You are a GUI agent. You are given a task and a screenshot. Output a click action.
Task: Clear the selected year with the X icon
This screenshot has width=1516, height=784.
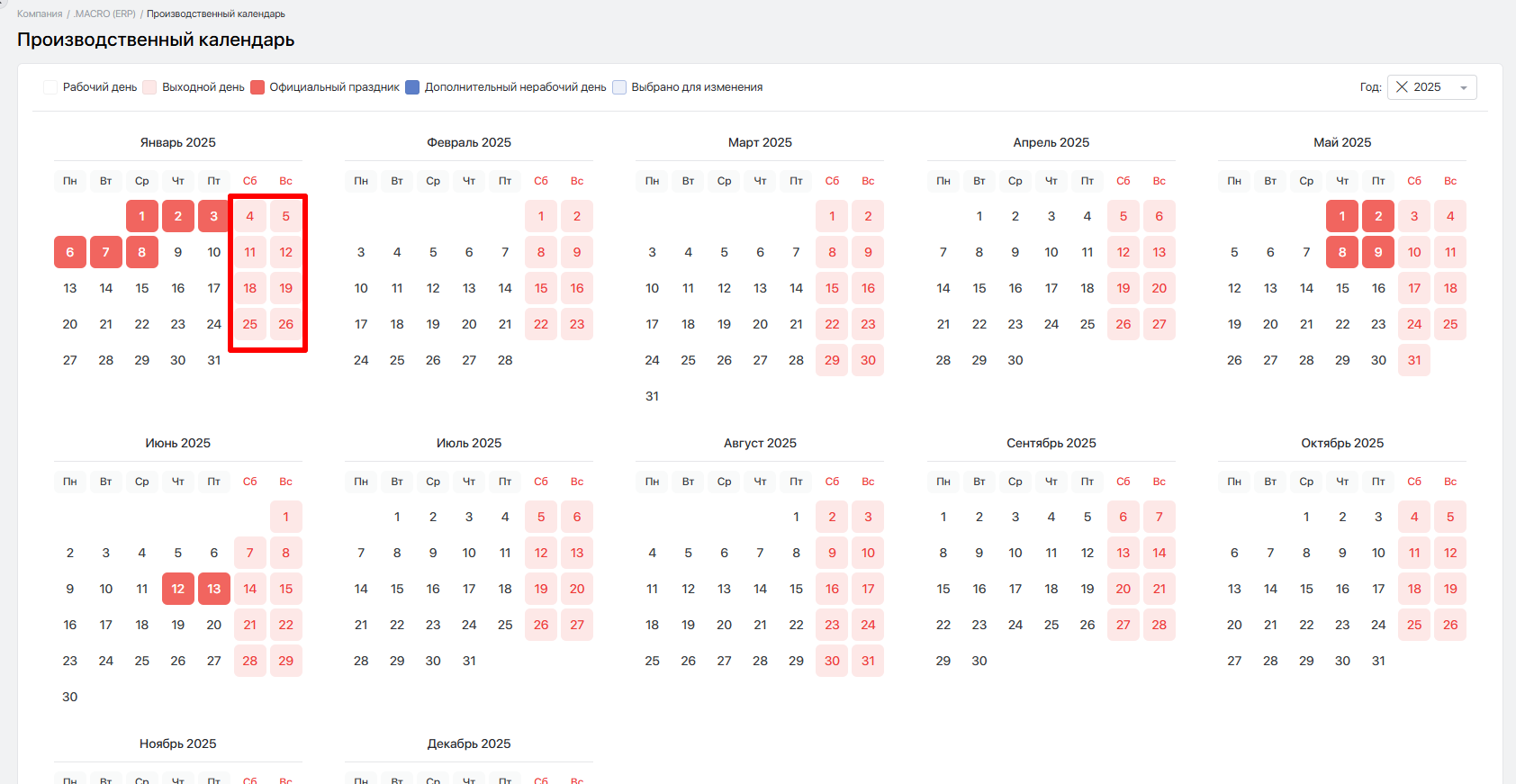(x=1402, y=87)
